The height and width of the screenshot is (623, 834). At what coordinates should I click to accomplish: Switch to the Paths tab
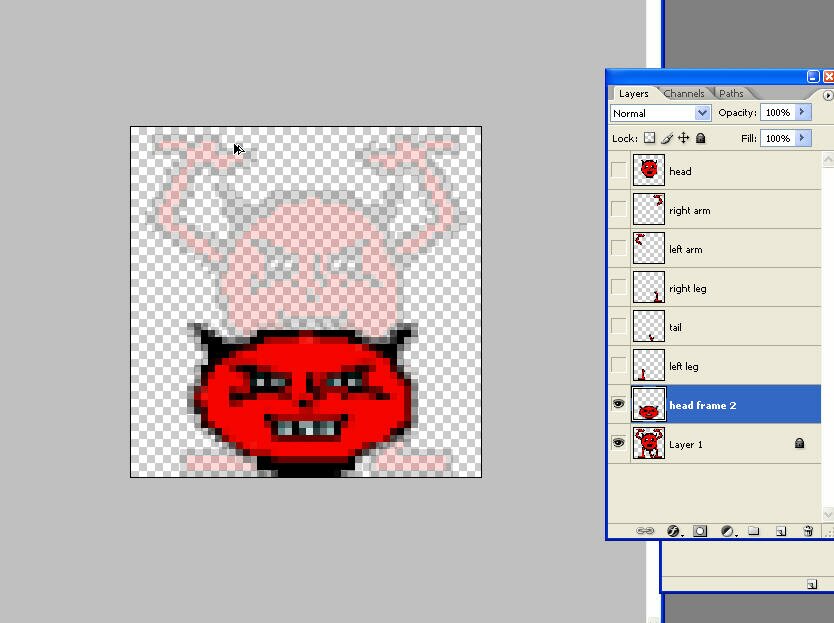pyautogui.click(x=731, y=94)
